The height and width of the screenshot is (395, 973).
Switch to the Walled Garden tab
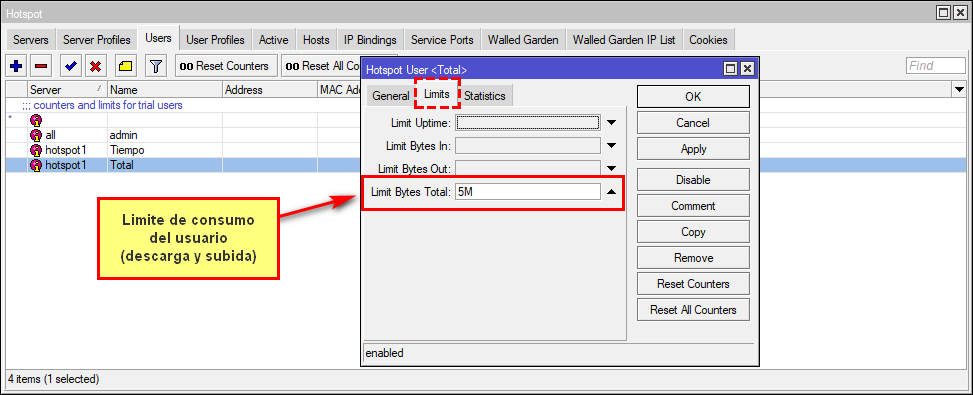click(x=523, y=40)
